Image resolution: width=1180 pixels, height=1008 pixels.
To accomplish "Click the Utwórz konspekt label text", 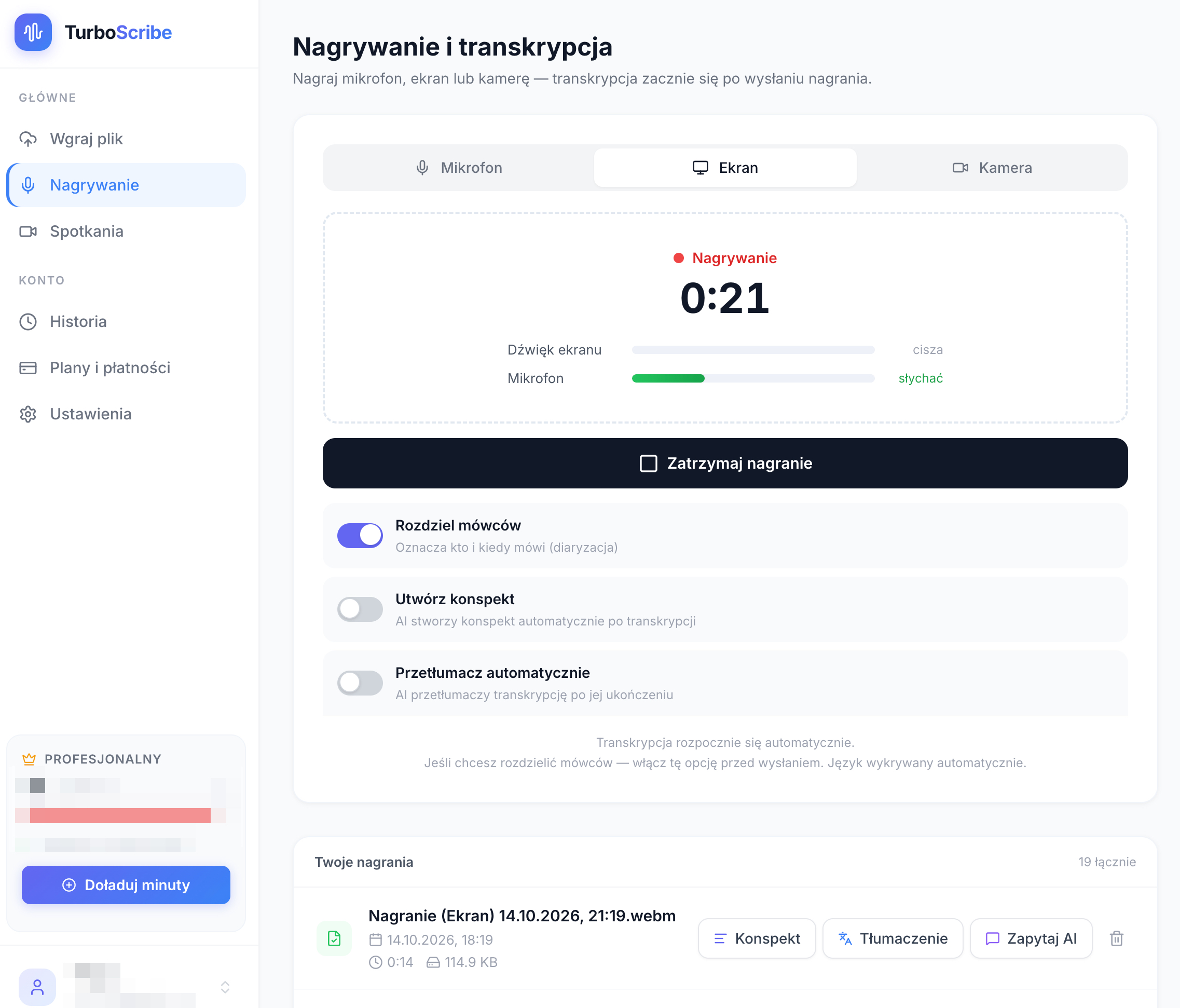I will coord(455,600).
